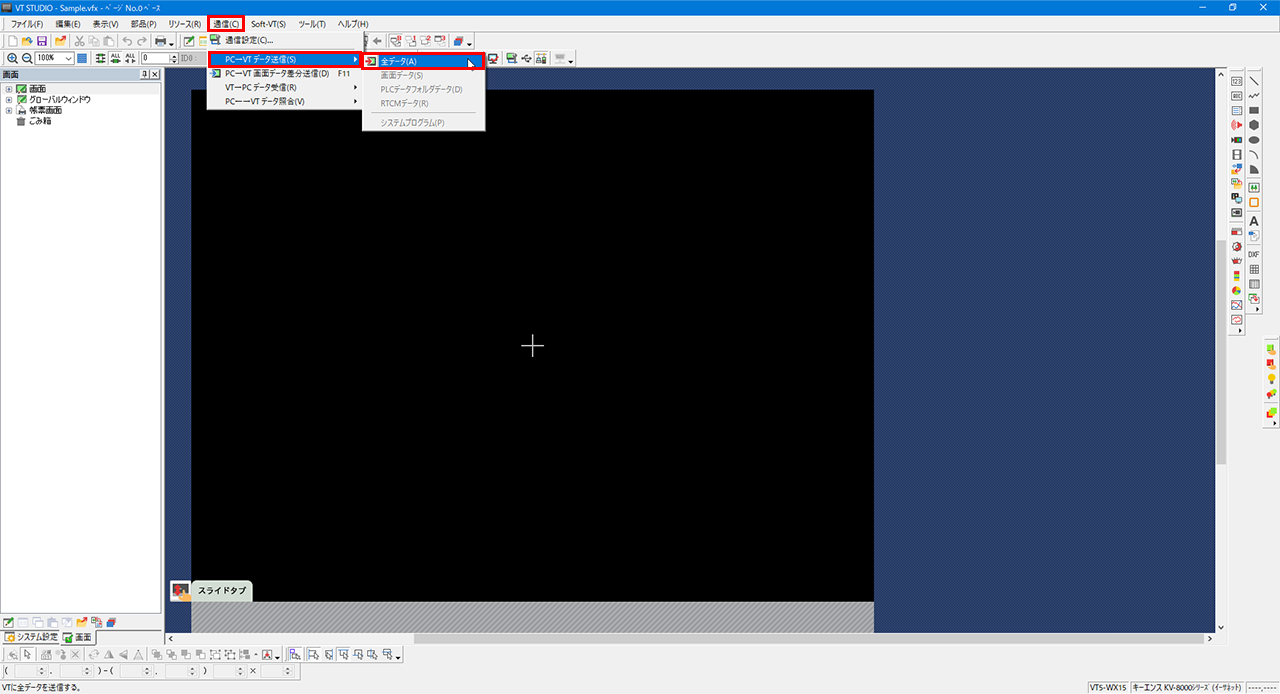
Task: Click the スライドタブ label on canvas
Action: tap(221, 591)
